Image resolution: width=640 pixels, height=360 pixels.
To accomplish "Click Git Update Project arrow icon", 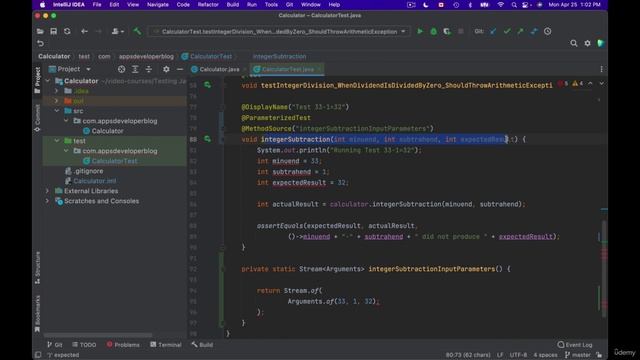I will [493, 31].
